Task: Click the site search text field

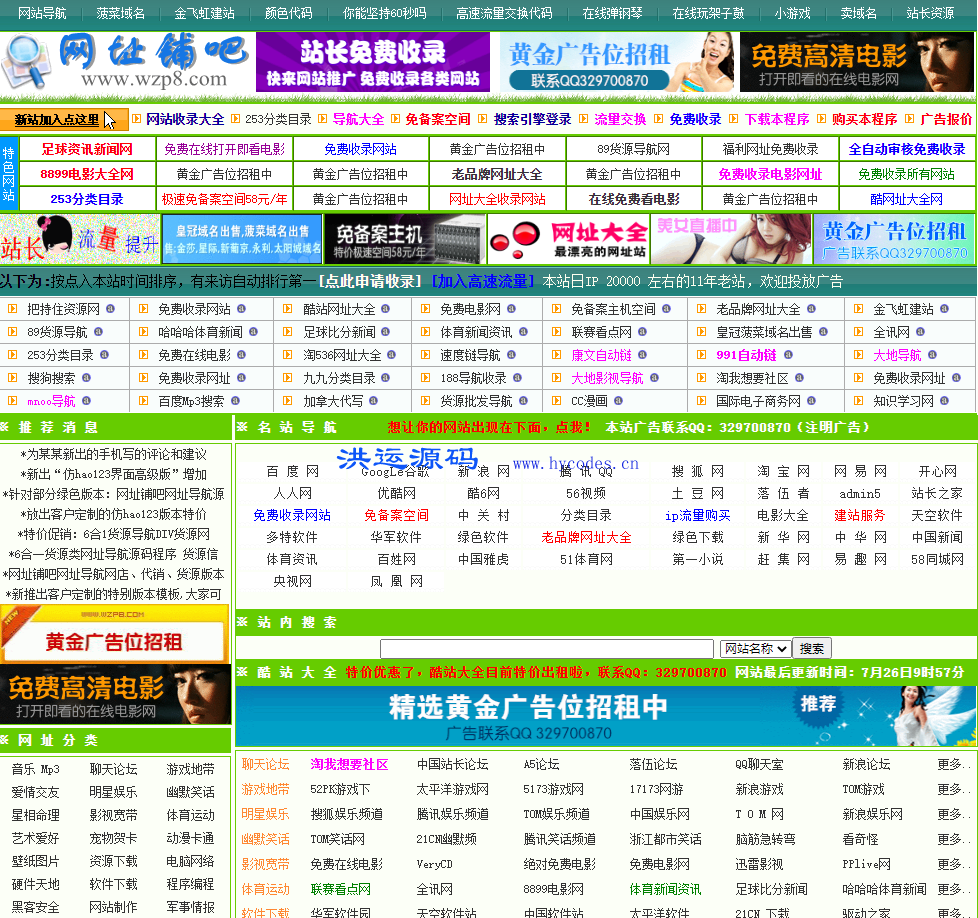Action: tap(547, 649)
